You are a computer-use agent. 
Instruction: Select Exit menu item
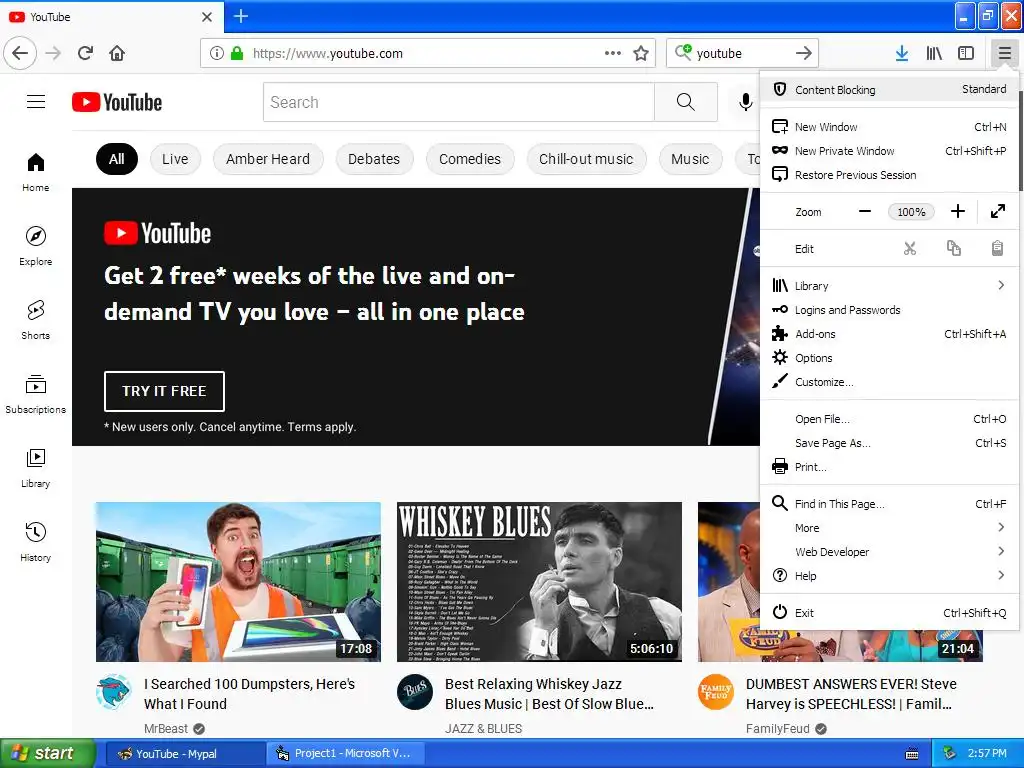[x=889, y=613]
